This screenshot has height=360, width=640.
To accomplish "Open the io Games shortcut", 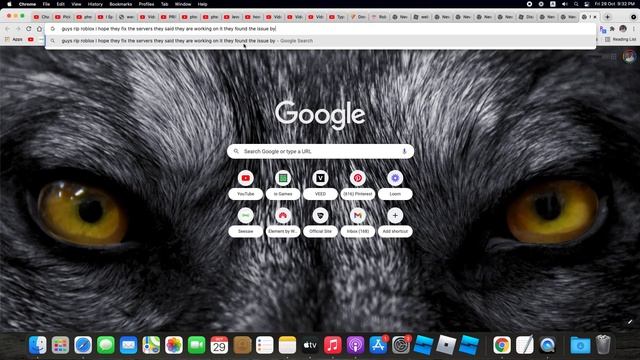I will pos(283,184).
